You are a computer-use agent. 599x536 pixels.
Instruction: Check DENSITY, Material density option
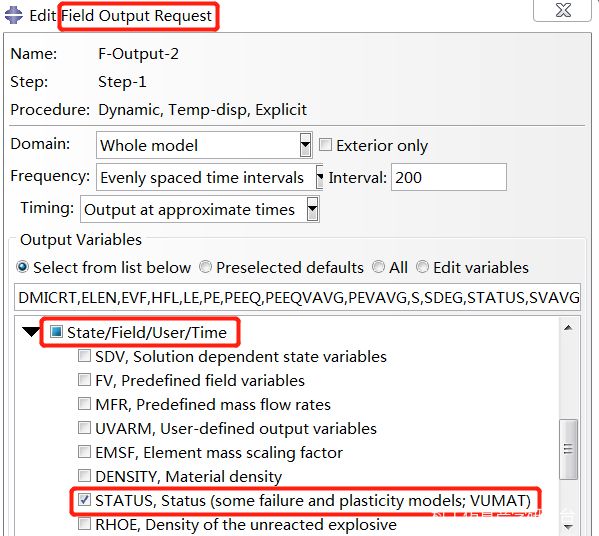click(84, 476)
